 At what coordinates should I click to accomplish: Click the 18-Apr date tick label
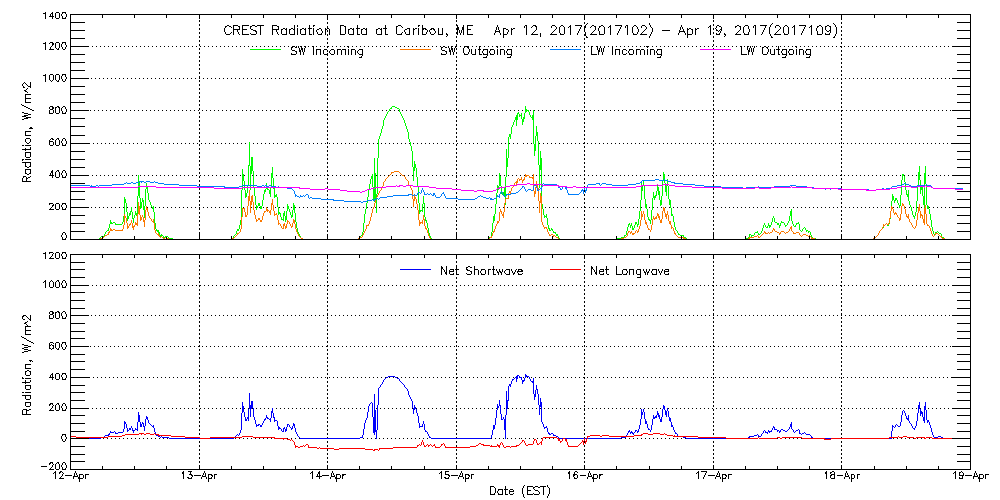coord(841,478)
